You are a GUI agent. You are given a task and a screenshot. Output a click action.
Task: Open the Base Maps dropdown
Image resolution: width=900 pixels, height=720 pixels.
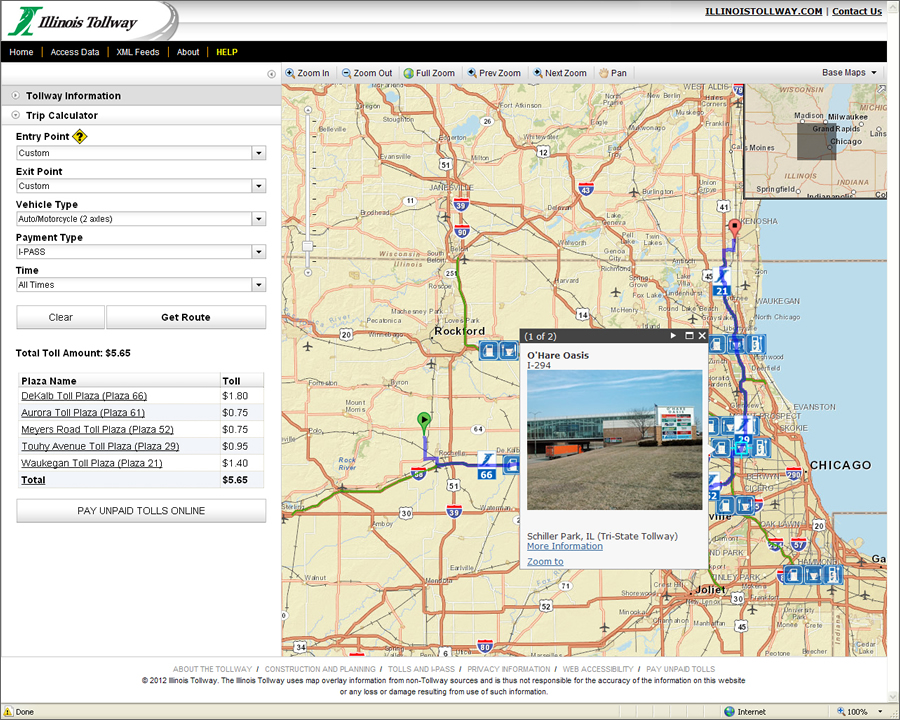(x=849, y=72)
